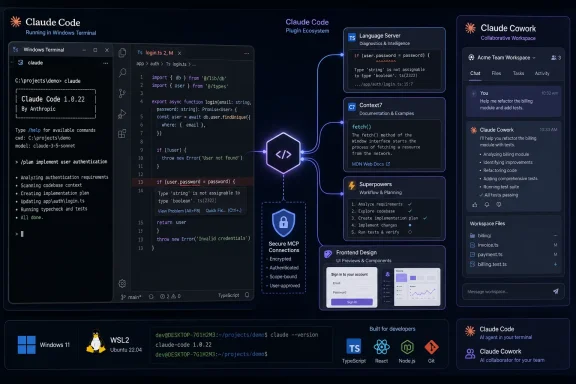Click the Message workspace input field
The height and width of the screenshot is (384, 576).
point(507,292)
